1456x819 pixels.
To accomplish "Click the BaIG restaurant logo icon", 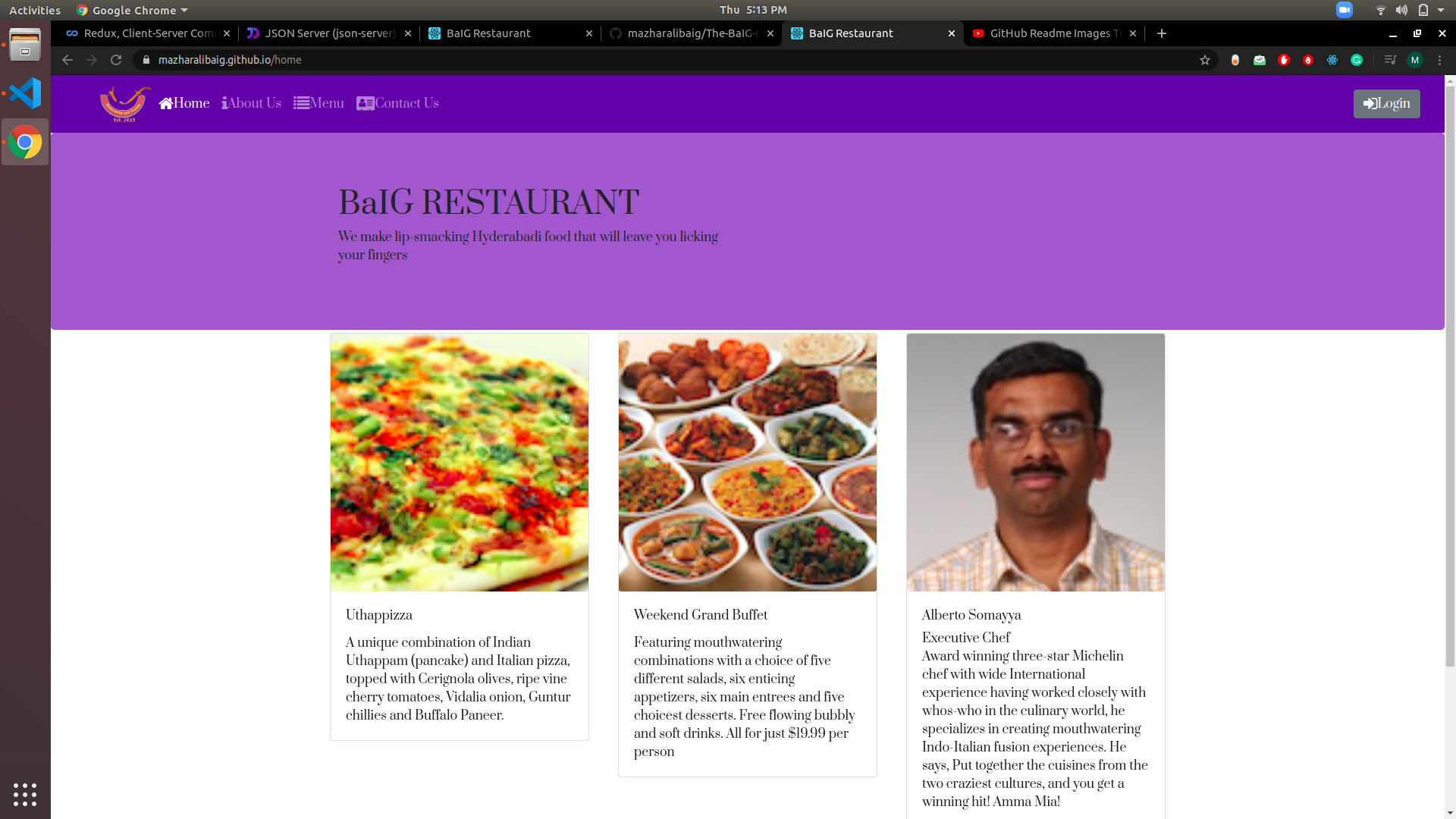I will pyautogui.click(x=124, y=104).
